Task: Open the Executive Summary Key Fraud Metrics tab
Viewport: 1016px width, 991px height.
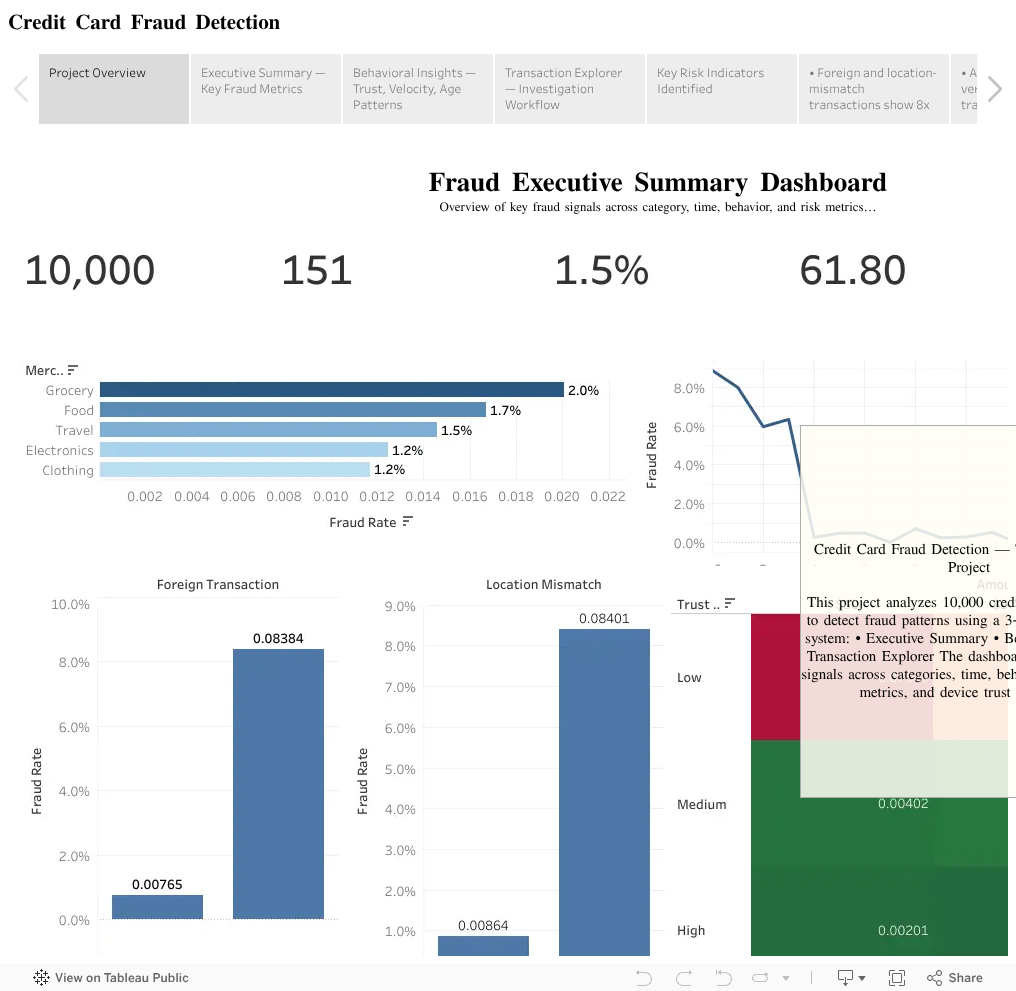Action: (x=266, y=89)
